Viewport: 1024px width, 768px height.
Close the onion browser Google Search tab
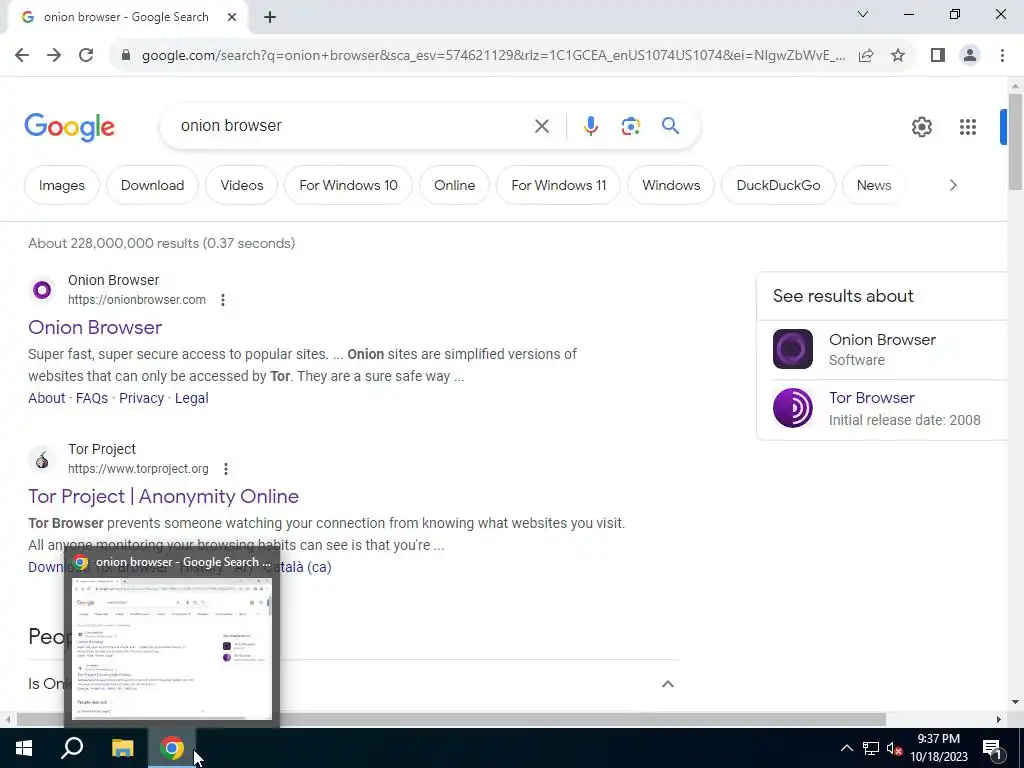(232, 17)
